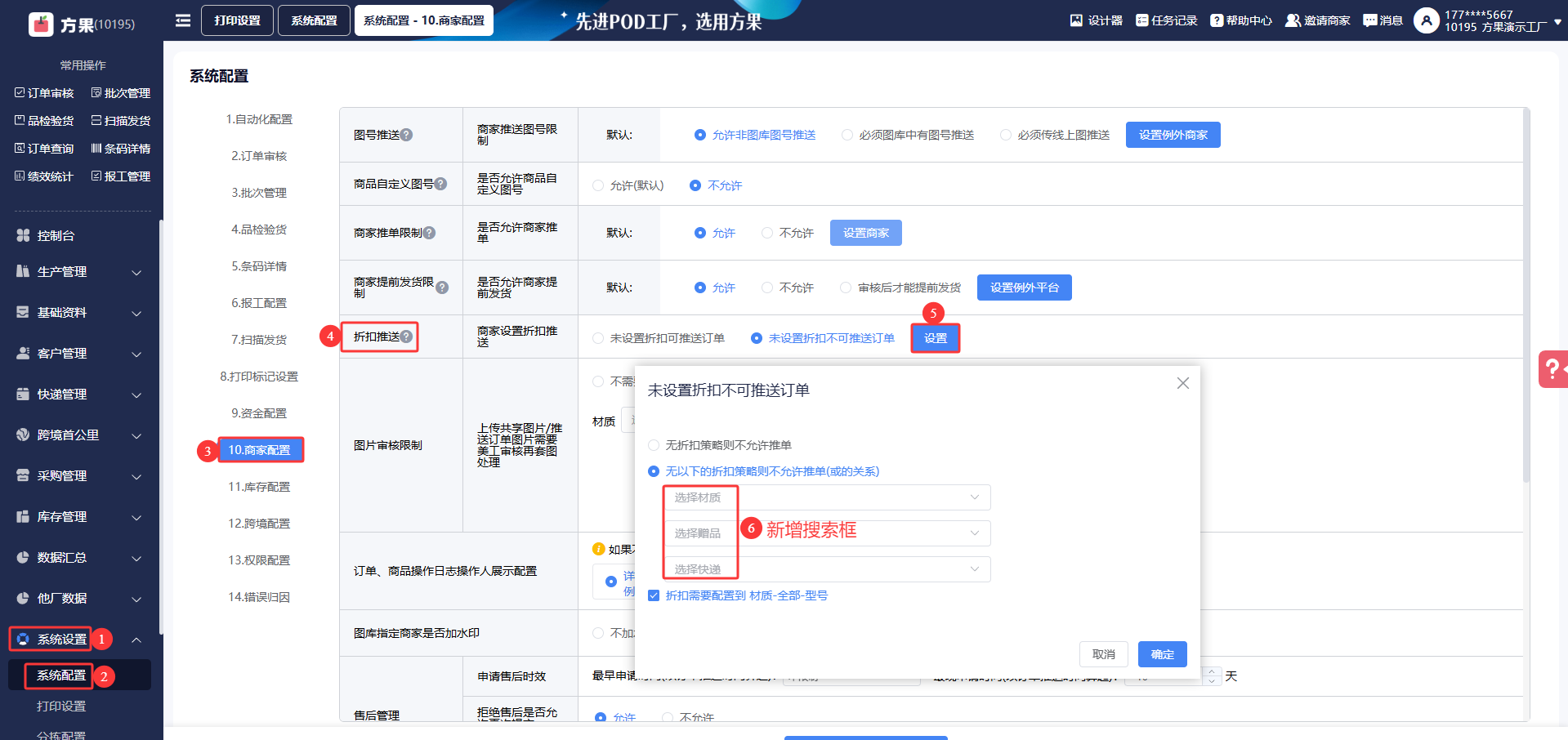This screenshot has height=740, width=1568.
Task: Open the 消息 messages icon
Action: [x=1370, y=20]
